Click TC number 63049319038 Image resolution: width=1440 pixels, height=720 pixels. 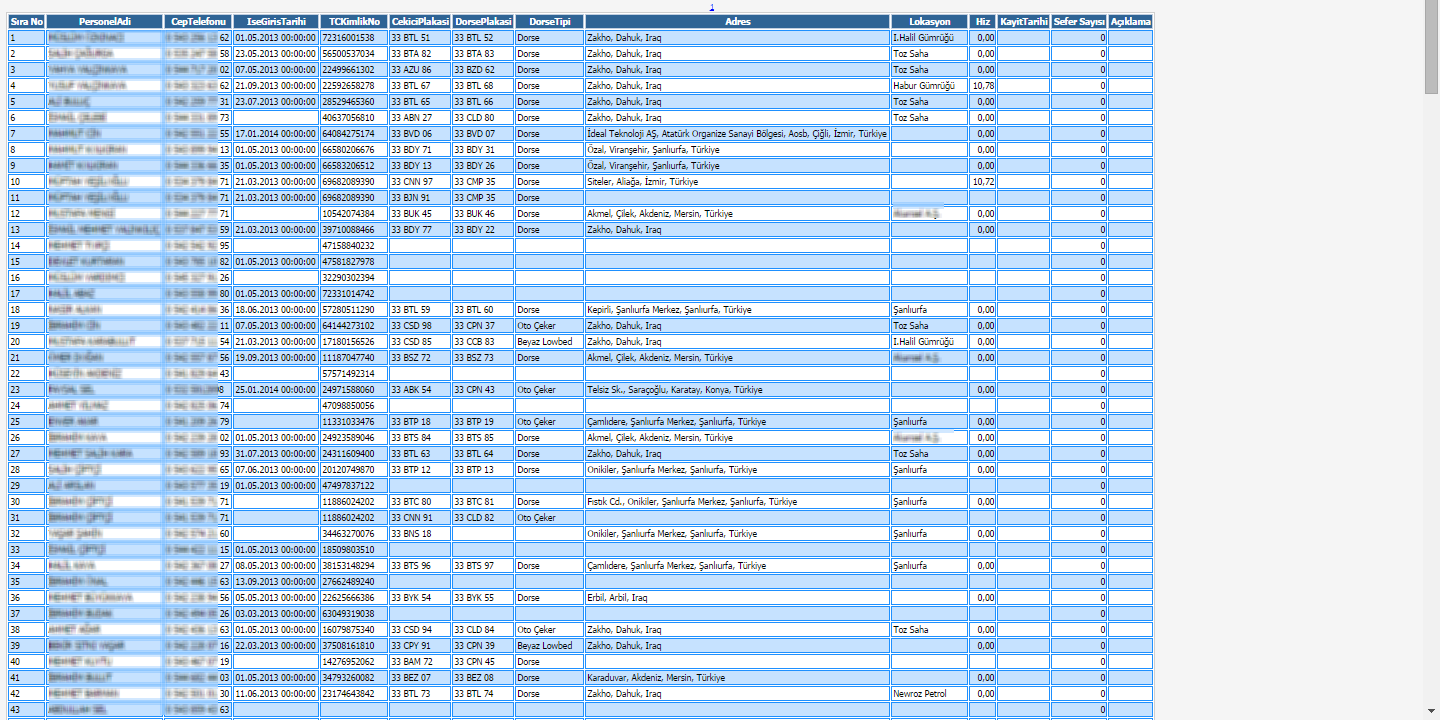coord(354,614)
